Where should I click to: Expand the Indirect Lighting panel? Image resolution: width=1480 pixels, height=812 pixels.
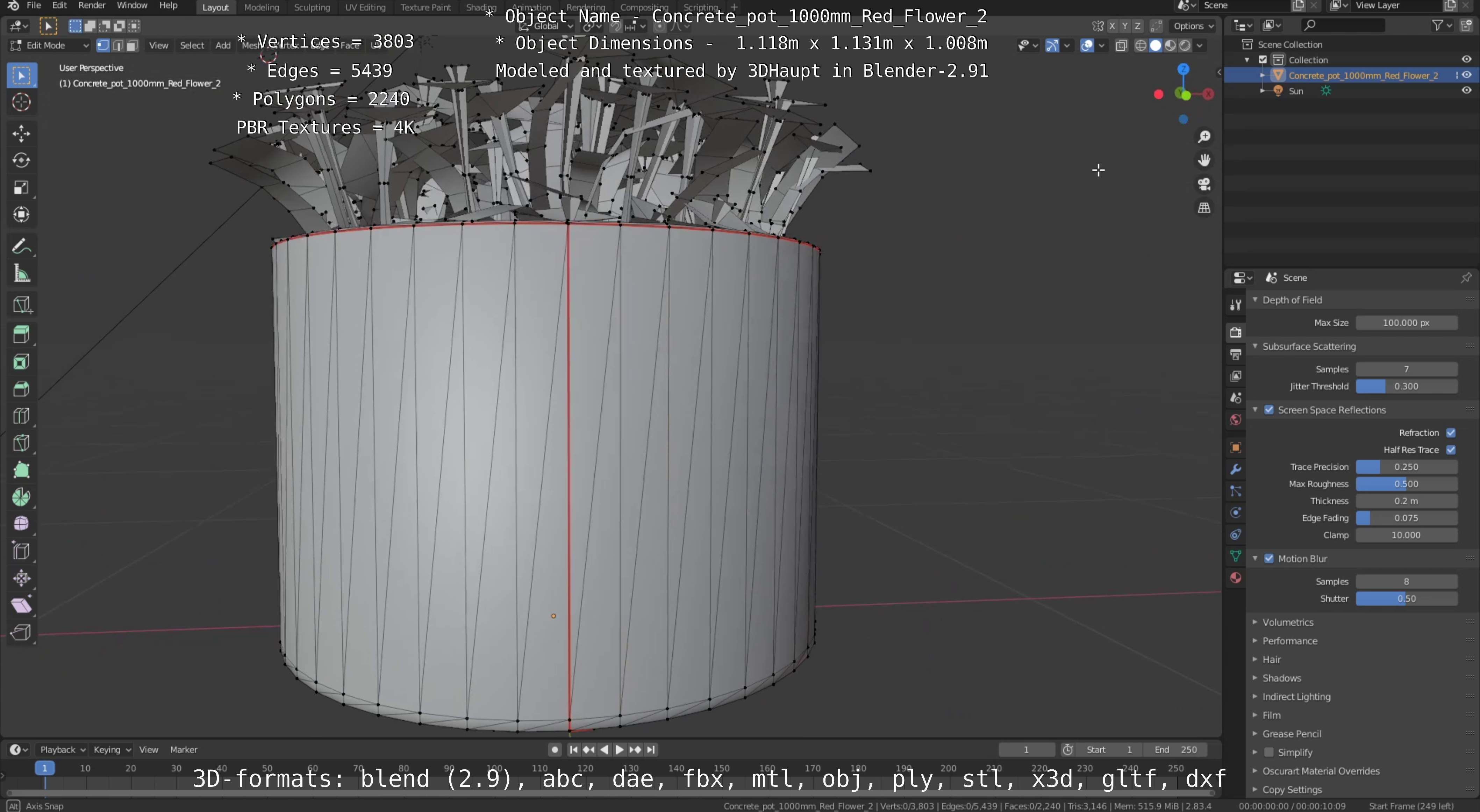1255,697
